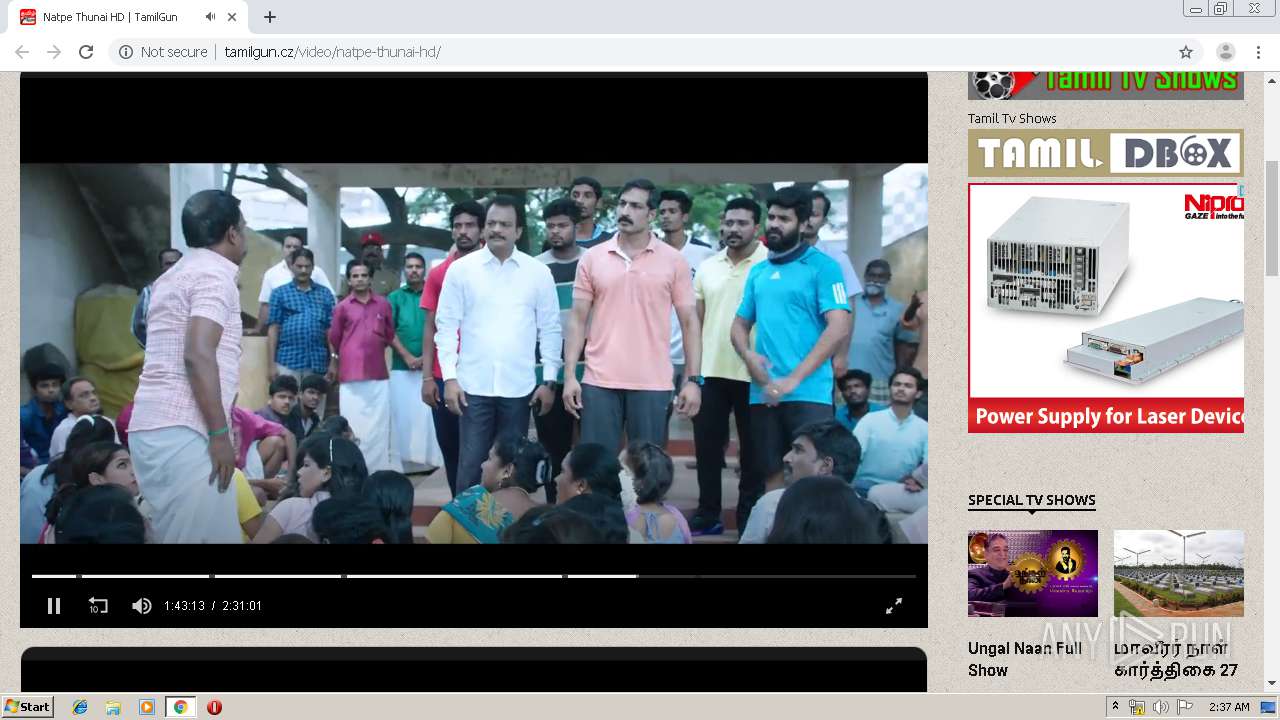Open Ungal Naan Full Show thumbnail
Viewport: 1280px width, 720px height.
tap(1033, 573)
